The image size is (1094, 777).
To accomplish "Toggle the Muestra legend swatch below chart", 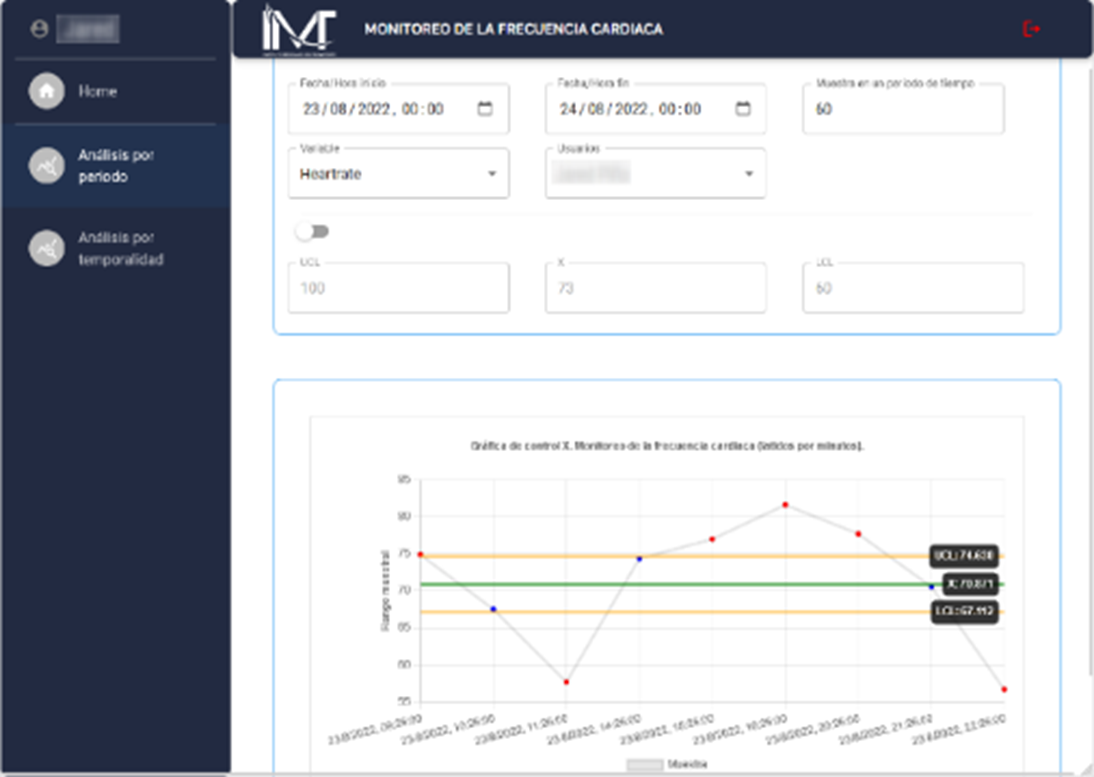I will (x=644, y=765).
